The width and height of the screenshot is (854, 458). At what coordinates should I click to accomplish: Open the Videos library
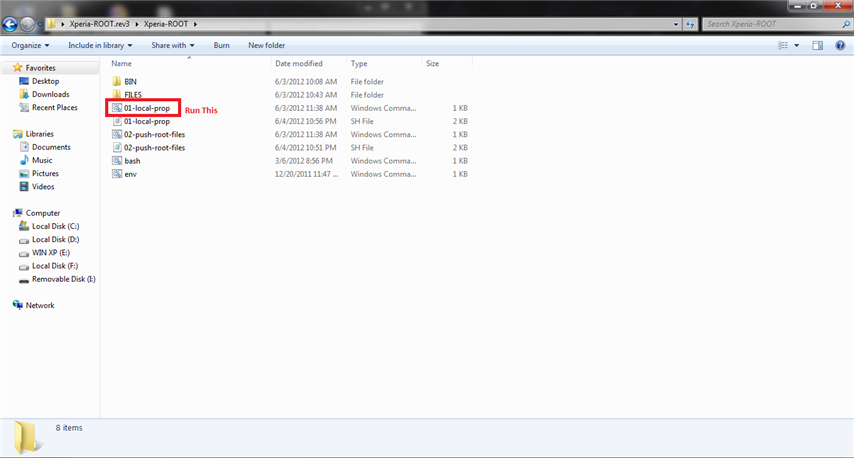coord(43,187)
